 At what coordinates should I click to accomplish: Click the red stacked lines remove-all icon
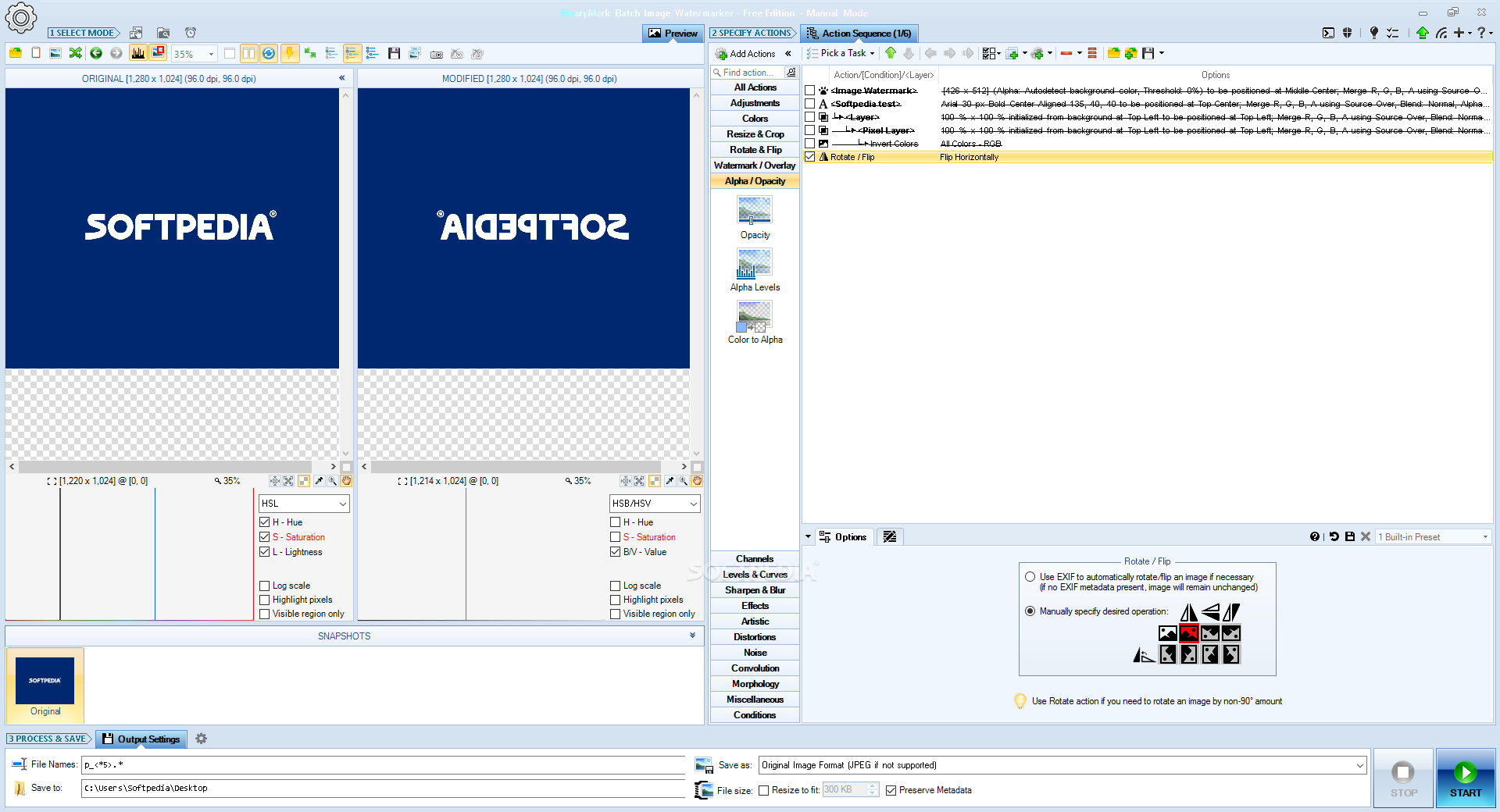point(1092,53)
